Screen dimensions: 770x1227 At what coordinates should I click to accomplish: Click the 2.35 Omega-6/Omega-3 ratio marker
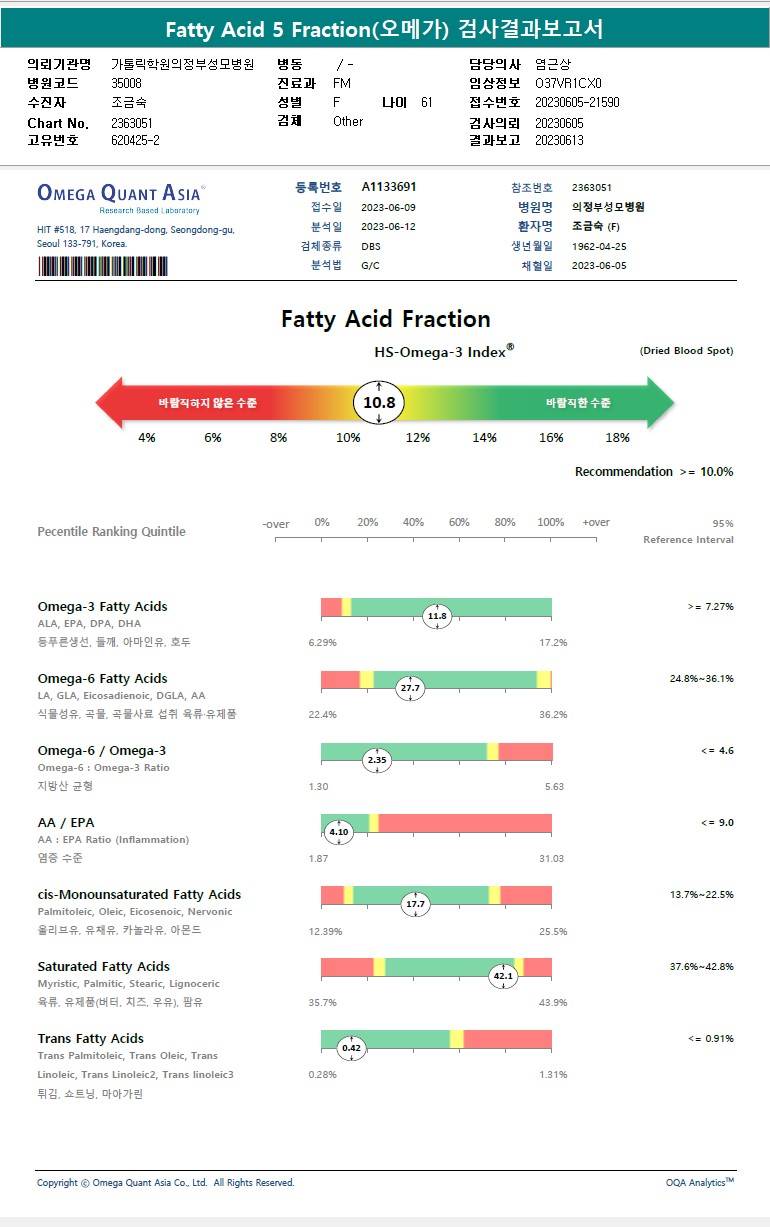coord(377,760)
